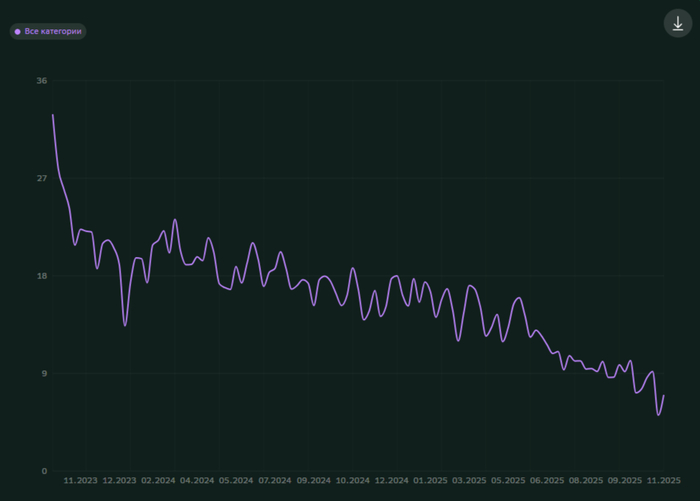
Task: Select the 02.2024 date label
Action: [158, 480]
